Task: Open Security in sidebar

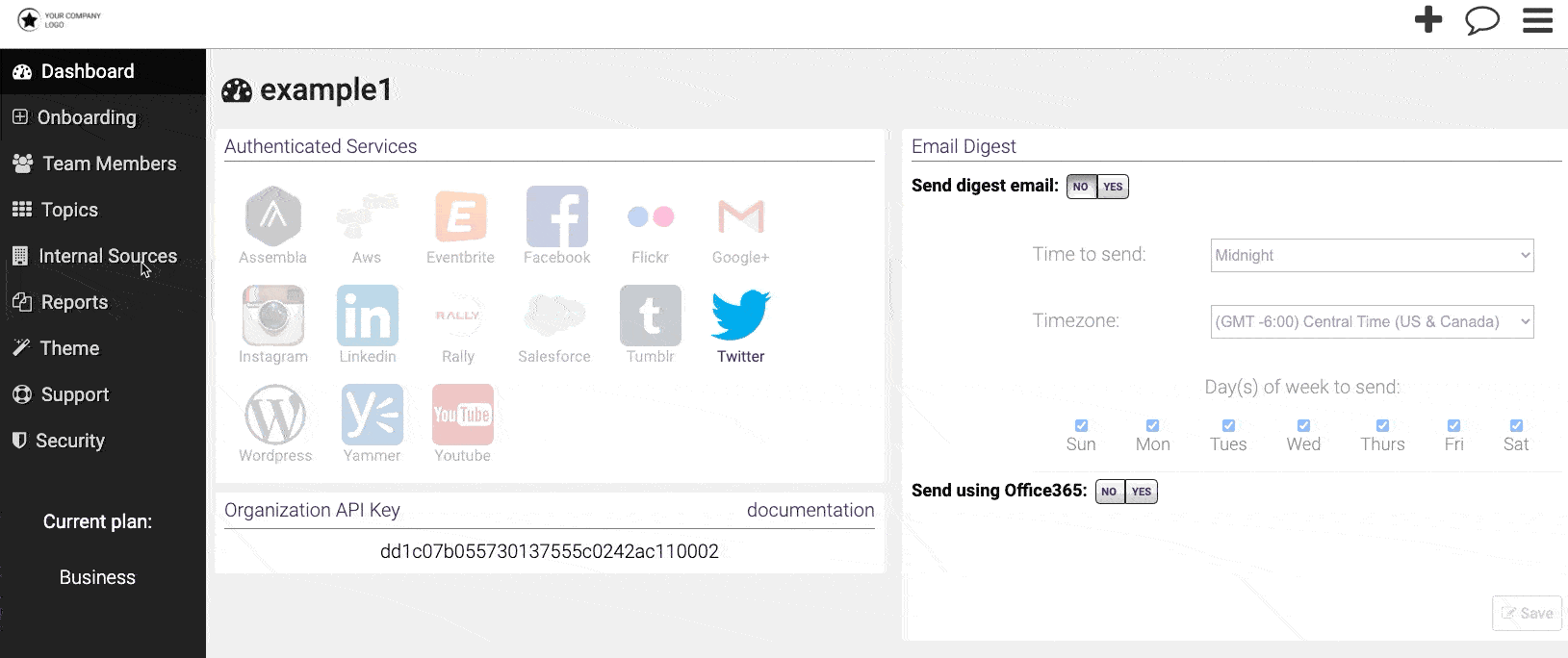Action: (x=103, y=441)
